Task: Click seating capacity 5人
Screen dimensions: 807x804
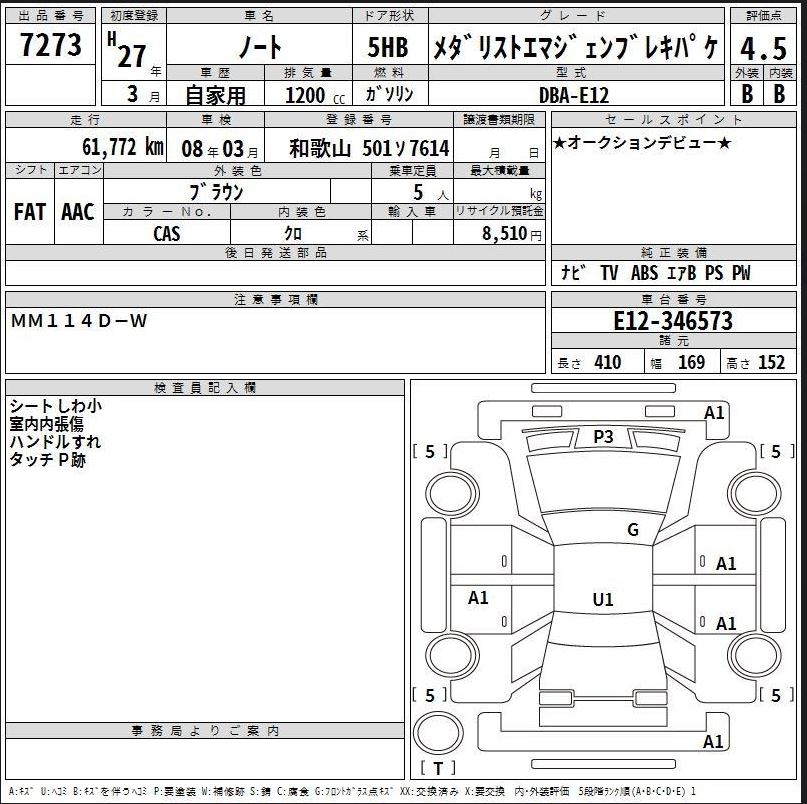Action: (x=430, y=193)
